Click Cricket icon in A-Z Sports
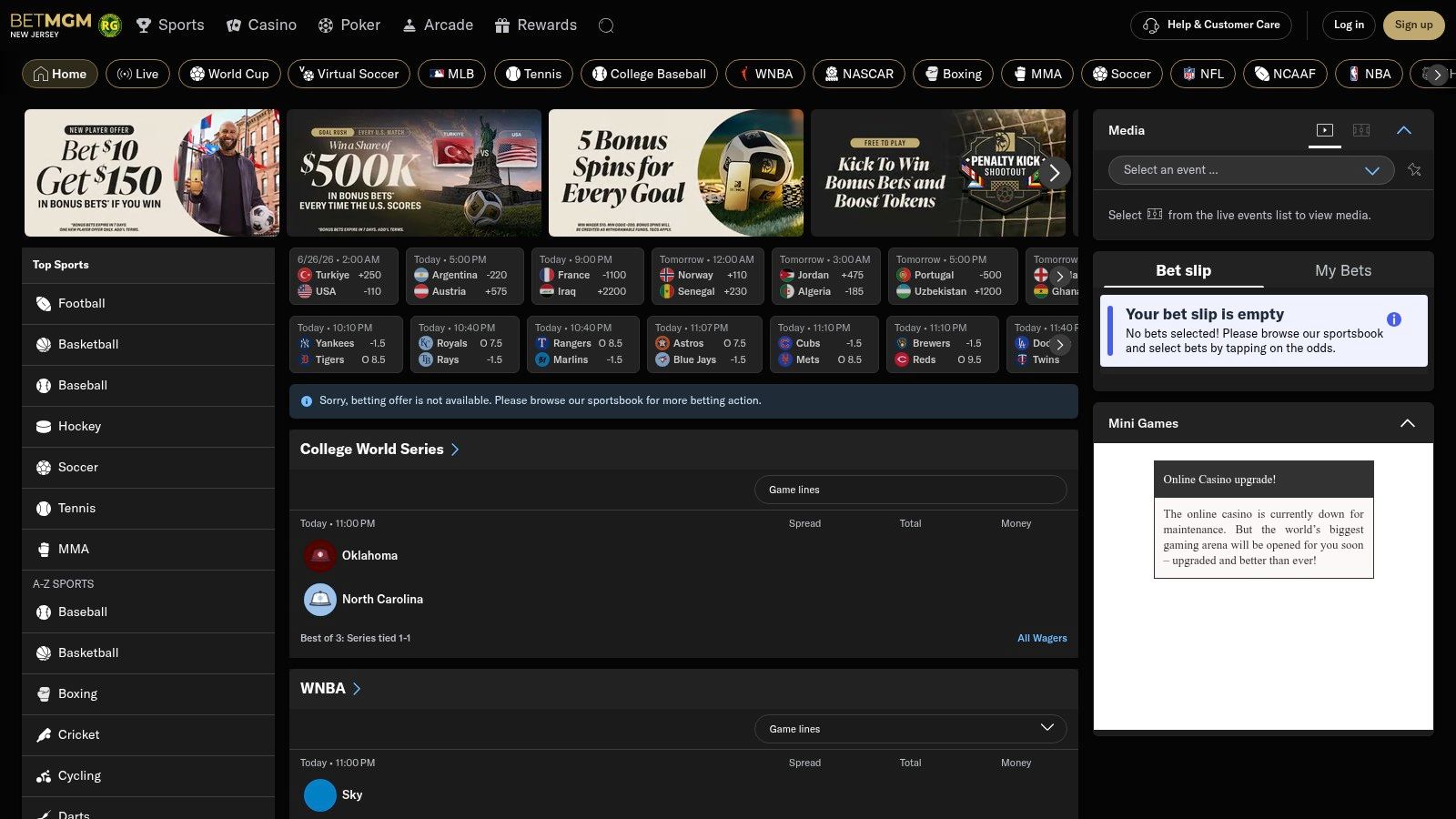This screenshot has height=819, width=1456. click(x=43, y=735)
